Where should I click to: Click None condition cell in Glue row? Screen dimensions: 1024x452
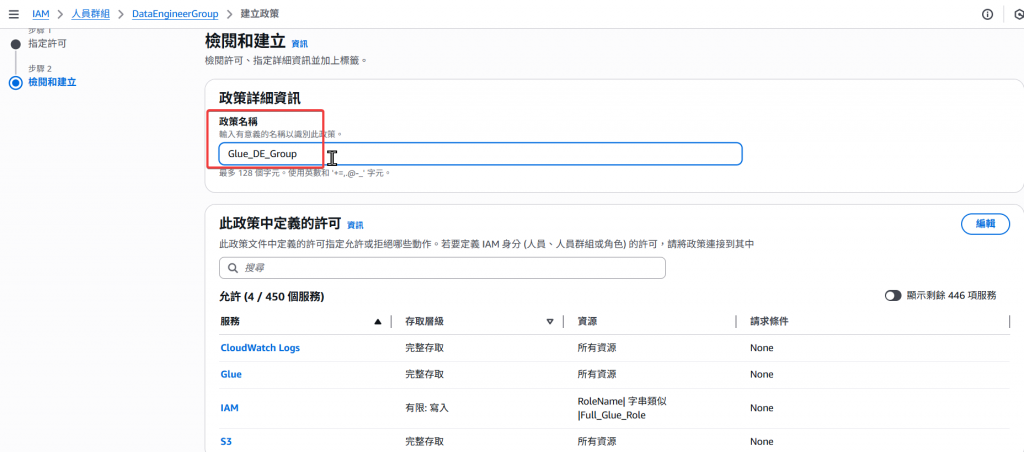[x=761, y=374]
